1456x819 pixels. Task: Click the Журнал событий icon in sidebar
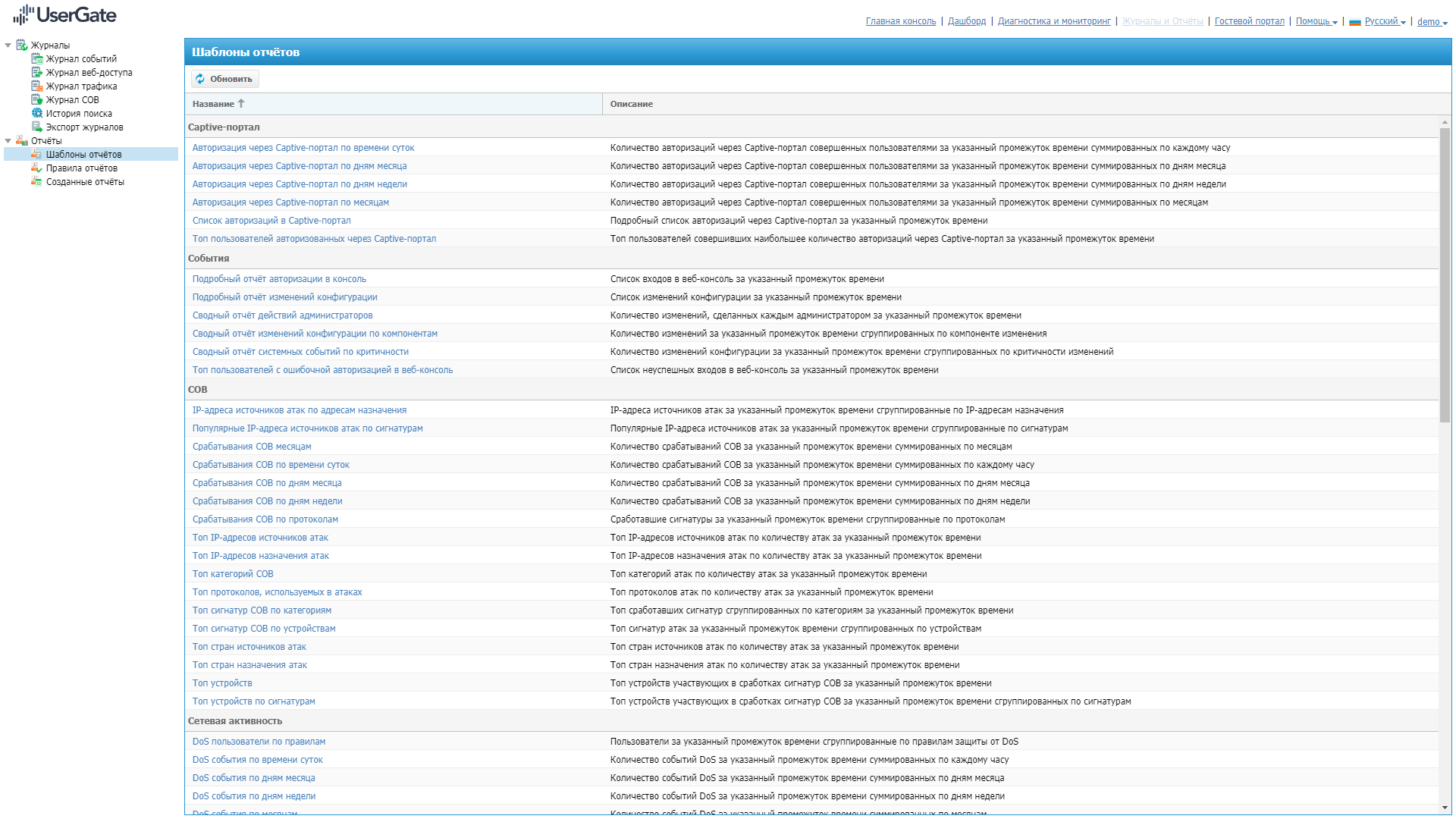(36, 59)
